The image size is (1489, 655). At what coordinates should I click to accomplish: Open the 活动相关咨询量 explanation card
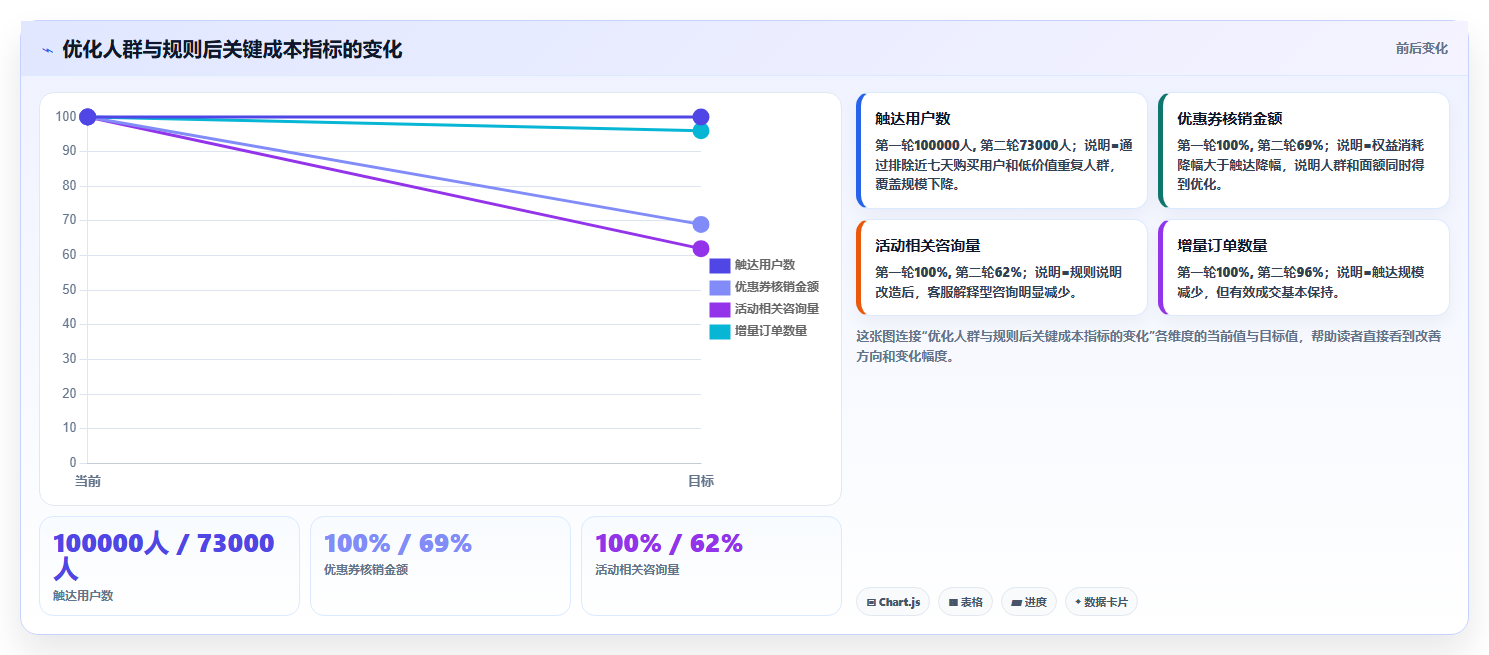click(1002, 268)
